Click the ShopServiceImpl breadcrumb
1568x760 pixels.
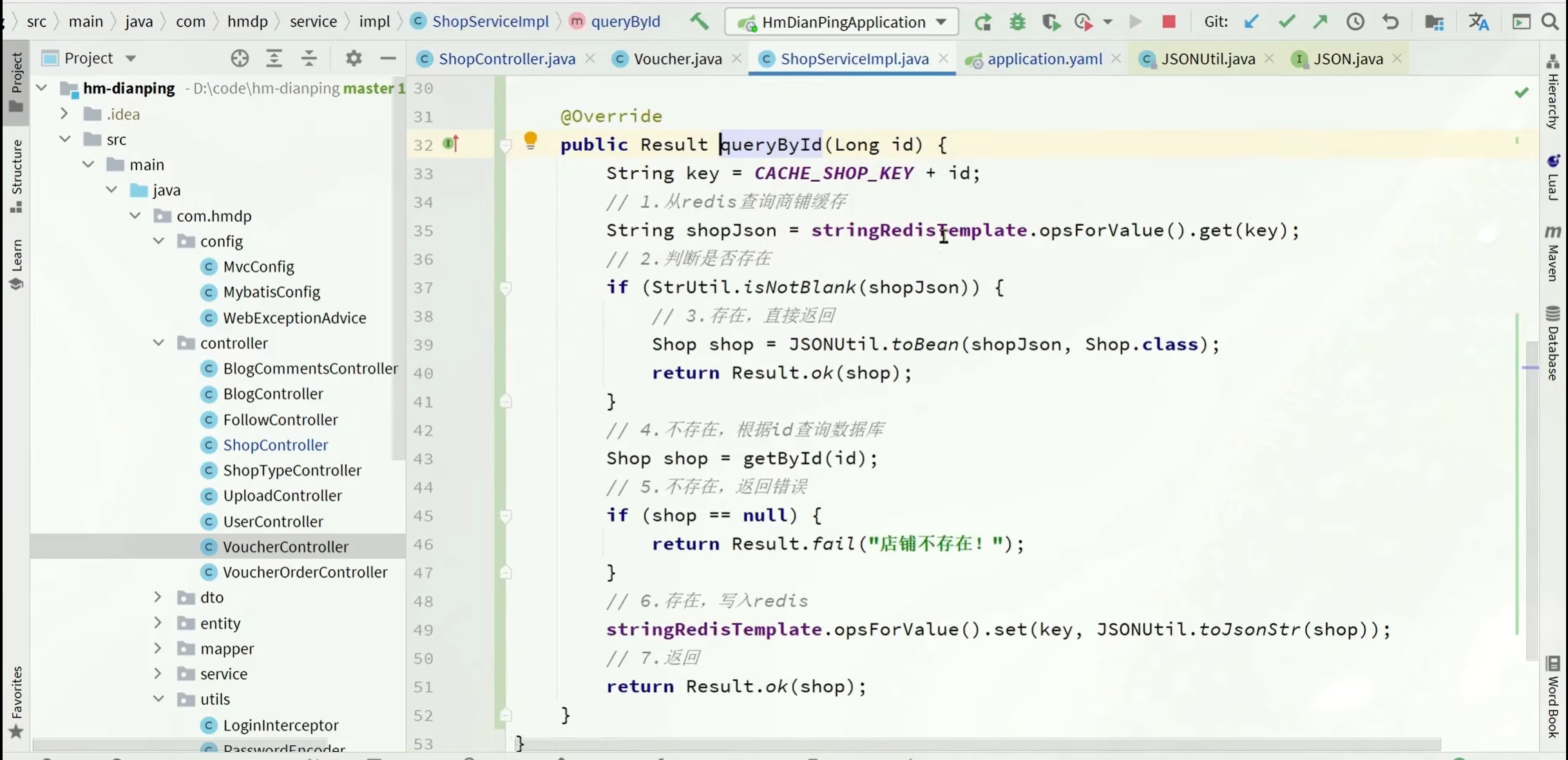490,21
